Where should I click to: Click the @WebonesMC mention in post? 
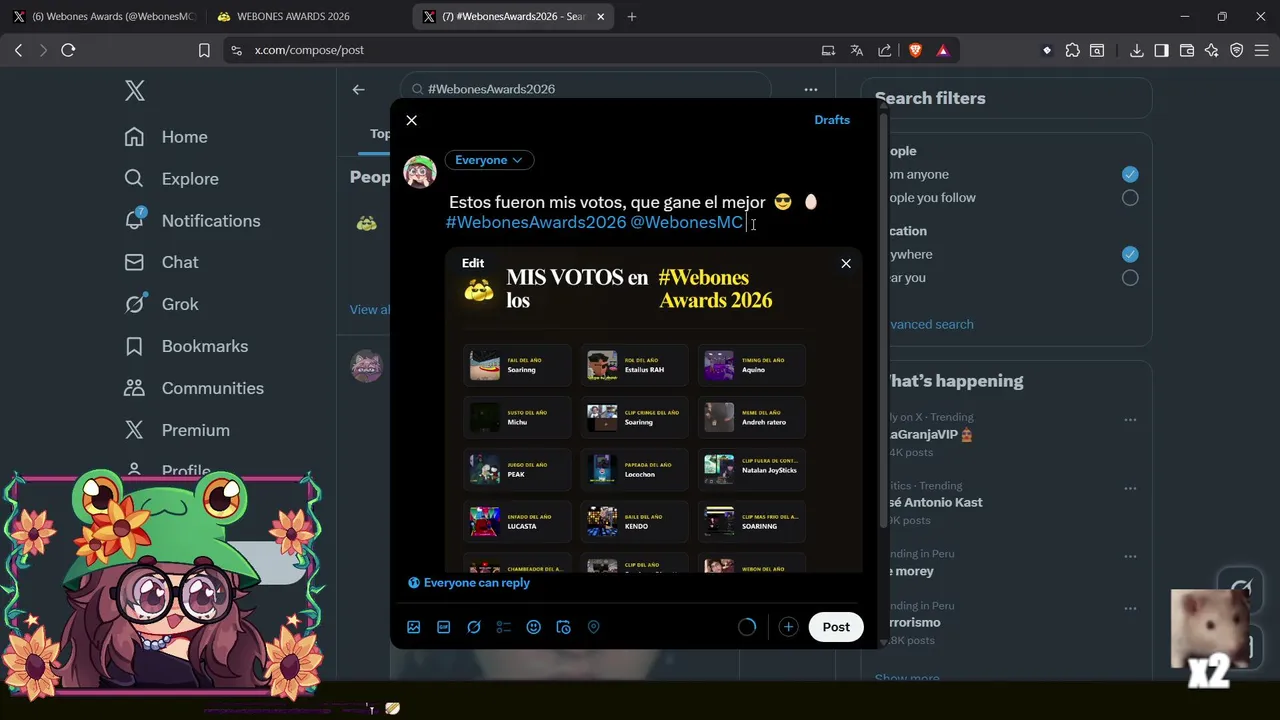[687, 222]
